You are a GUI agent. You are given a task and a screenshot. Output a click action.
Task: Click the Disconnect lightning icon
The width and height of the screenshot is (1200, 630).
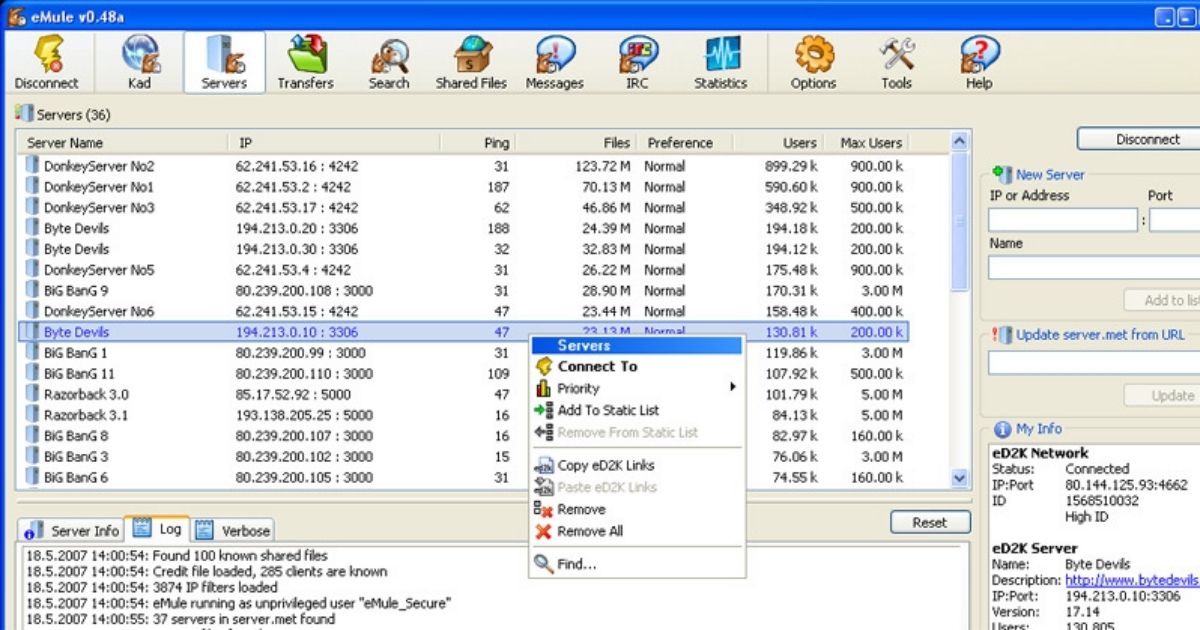point(47,60)
